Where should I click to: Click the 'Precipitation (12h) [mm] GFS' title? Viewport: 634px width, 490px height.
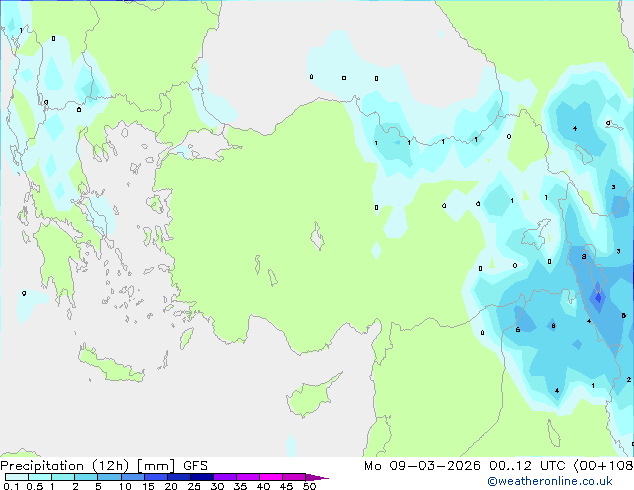point(104,466)
